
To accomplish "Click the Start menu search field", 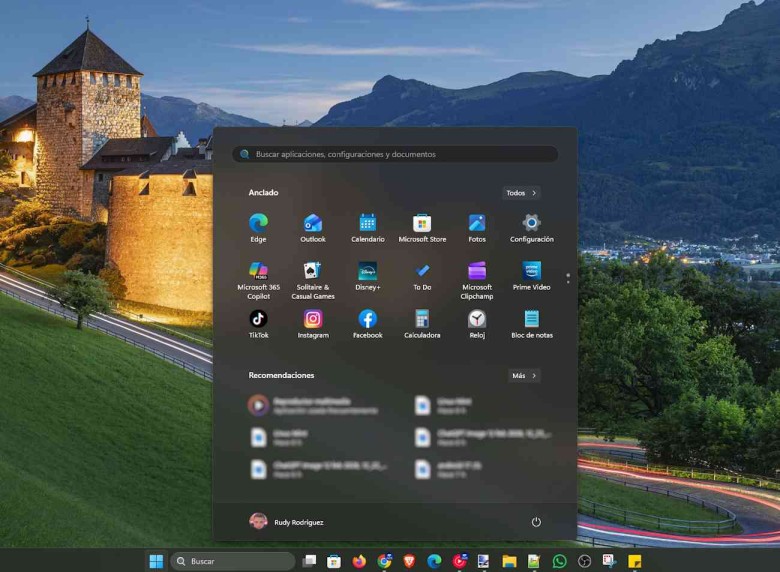I will pyautogui.click(x=395, y=155).
